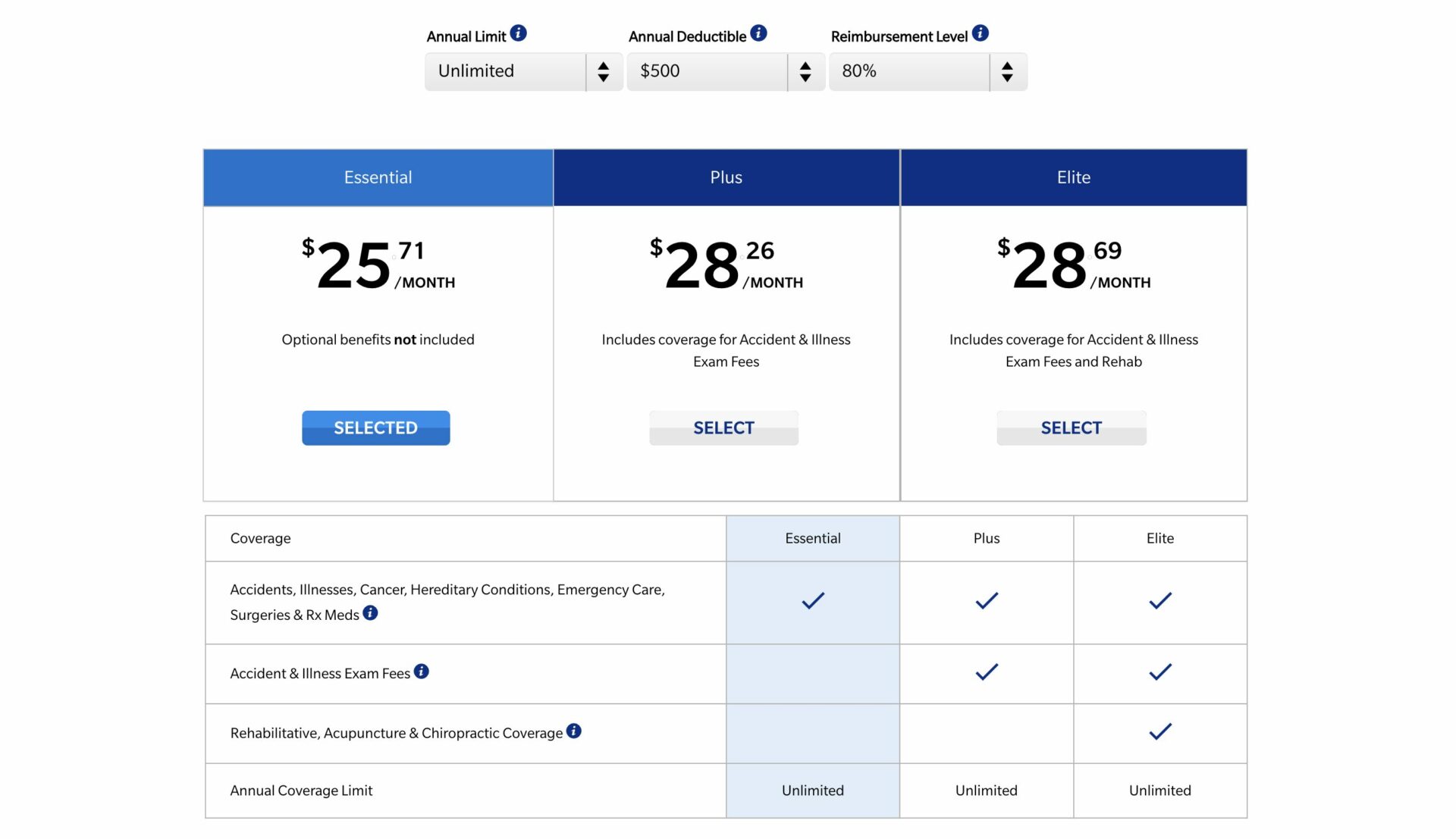
Task: Open info icon after Surgeries & Rx Meds
Action: (x=370, y=613)
